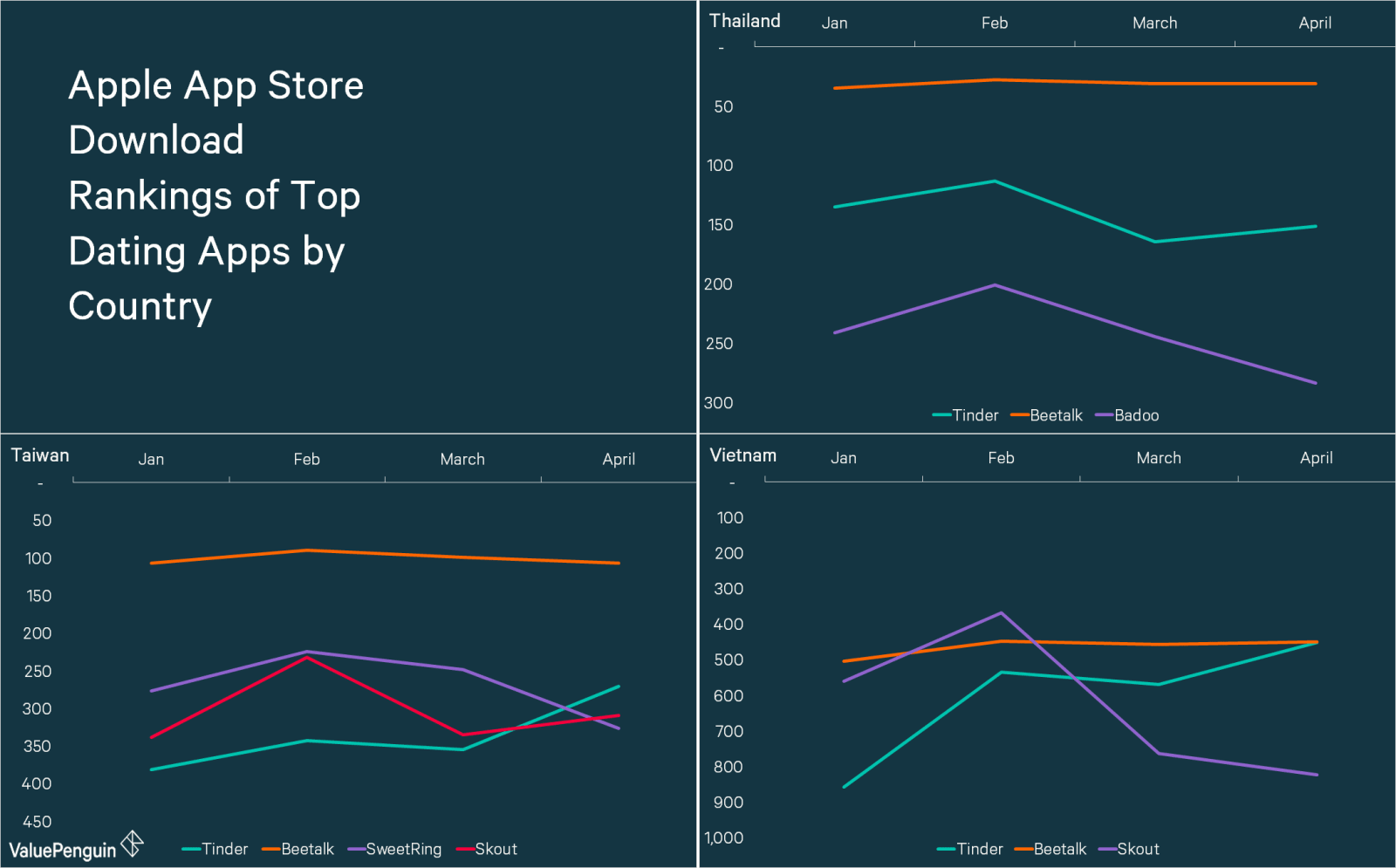Click the April axis label in Vietnam chart
Viewport: 1396px width, 868px height.
[1317, 458]
